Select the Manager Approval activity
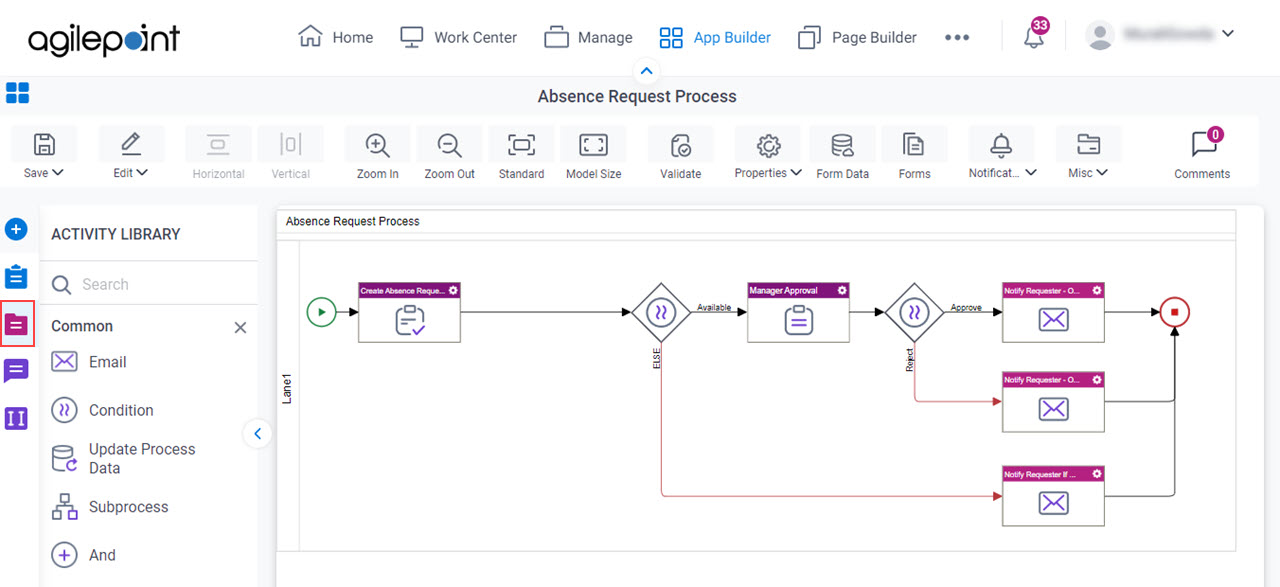This screenshot has width=1280, height=587. tap(798, 312)
